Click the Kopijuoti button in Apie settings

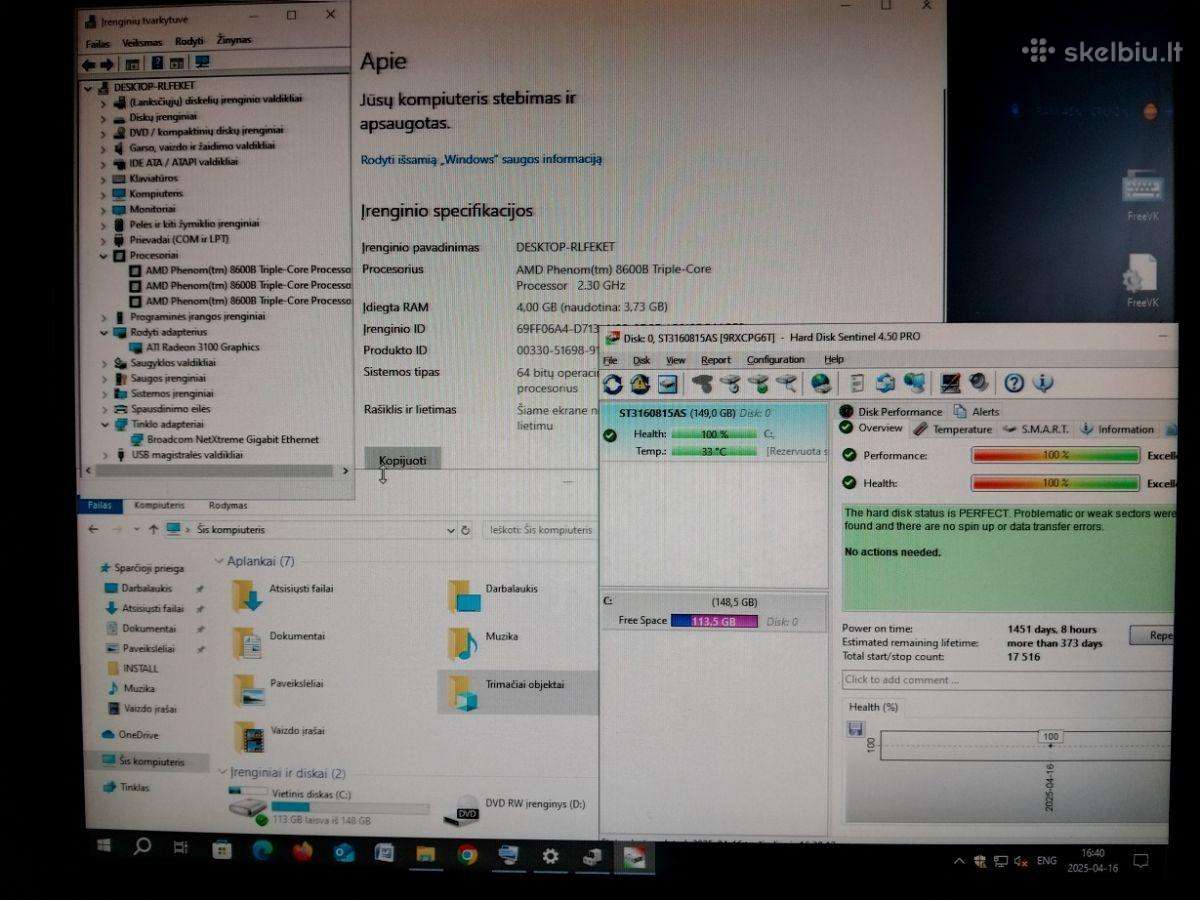pos(402,460)
